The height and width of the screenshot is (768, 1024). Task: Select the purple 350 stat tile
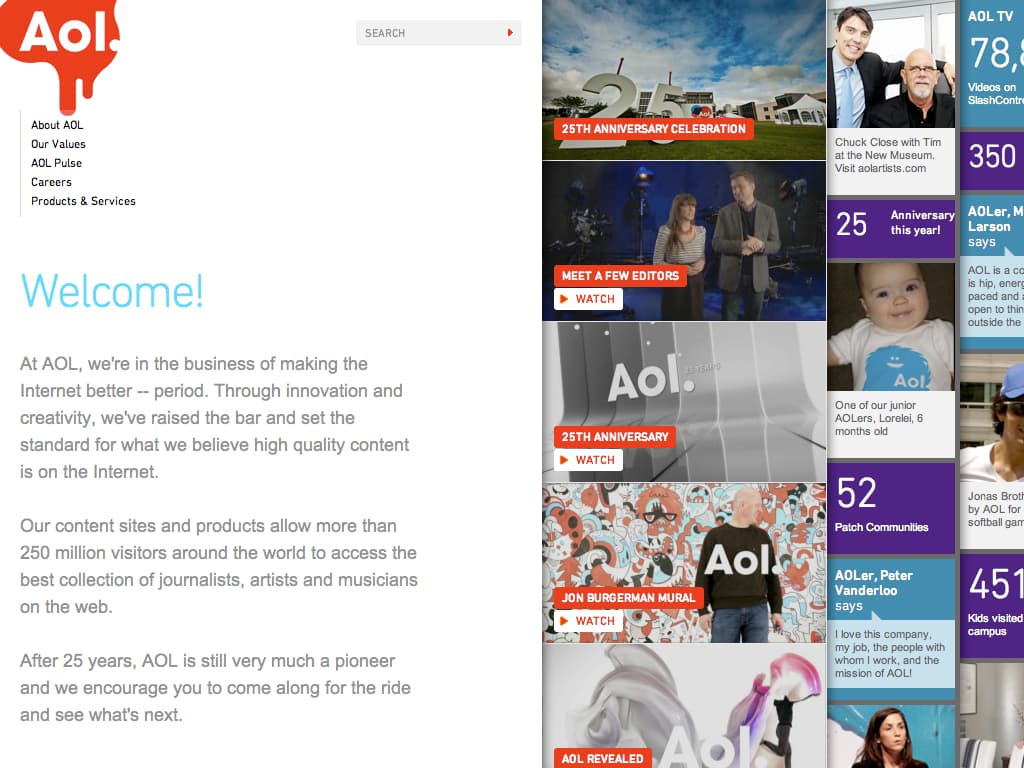point(992,161)
